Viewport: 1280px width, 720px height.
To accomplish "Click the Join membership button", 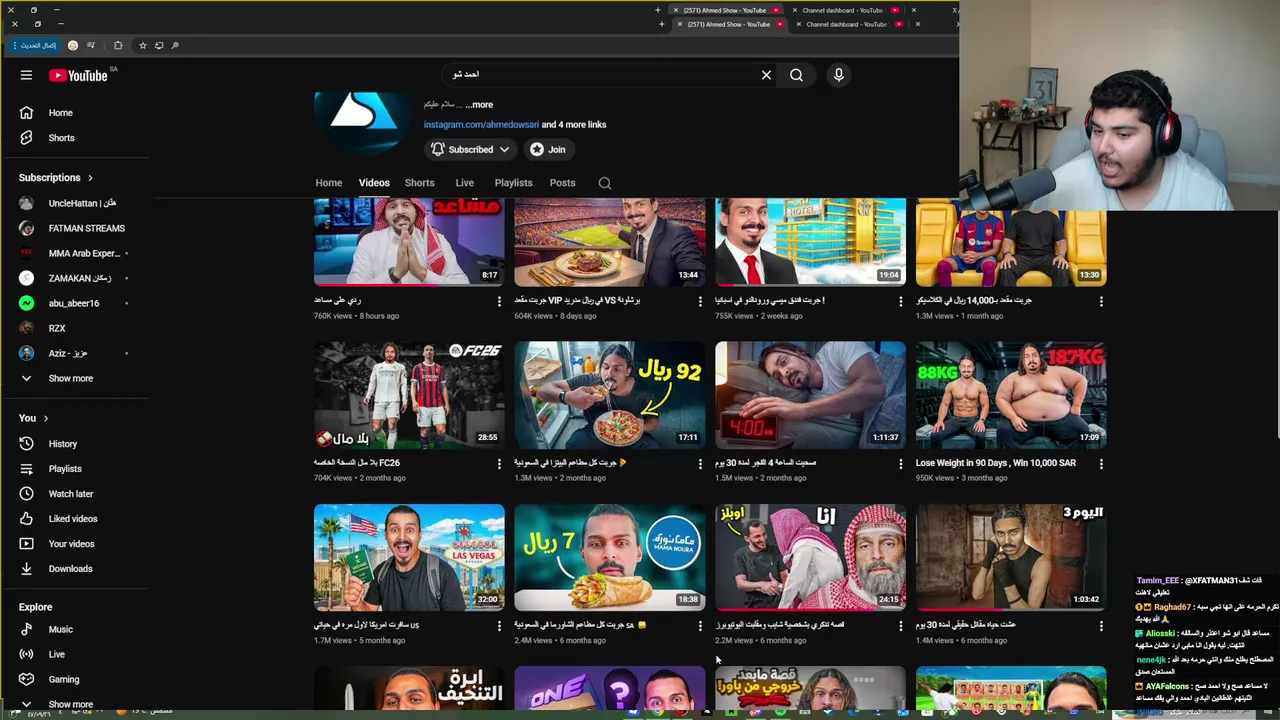I will 548,149.
